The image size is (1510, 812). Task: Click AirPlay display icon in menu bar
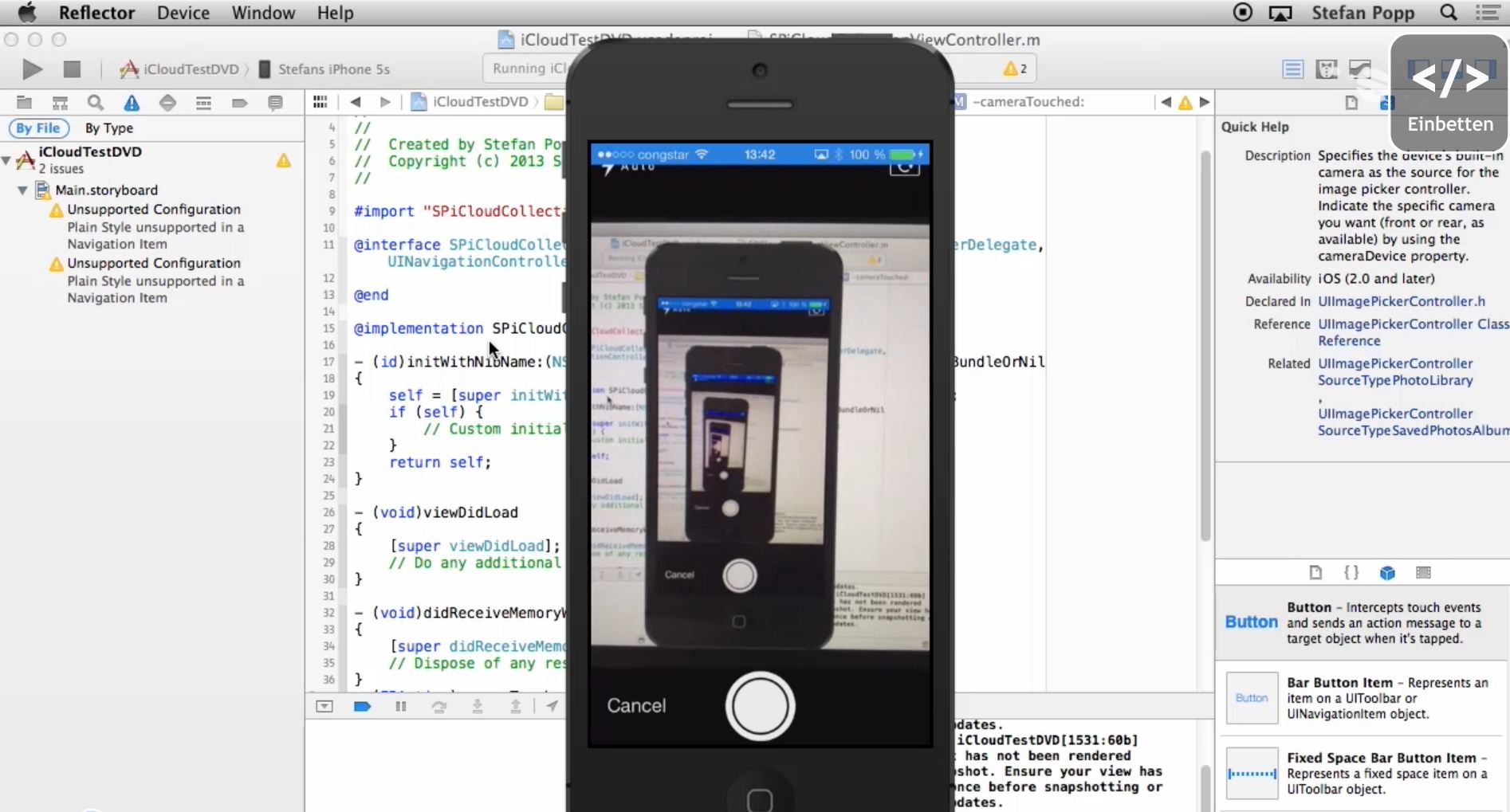[1280, 13]
